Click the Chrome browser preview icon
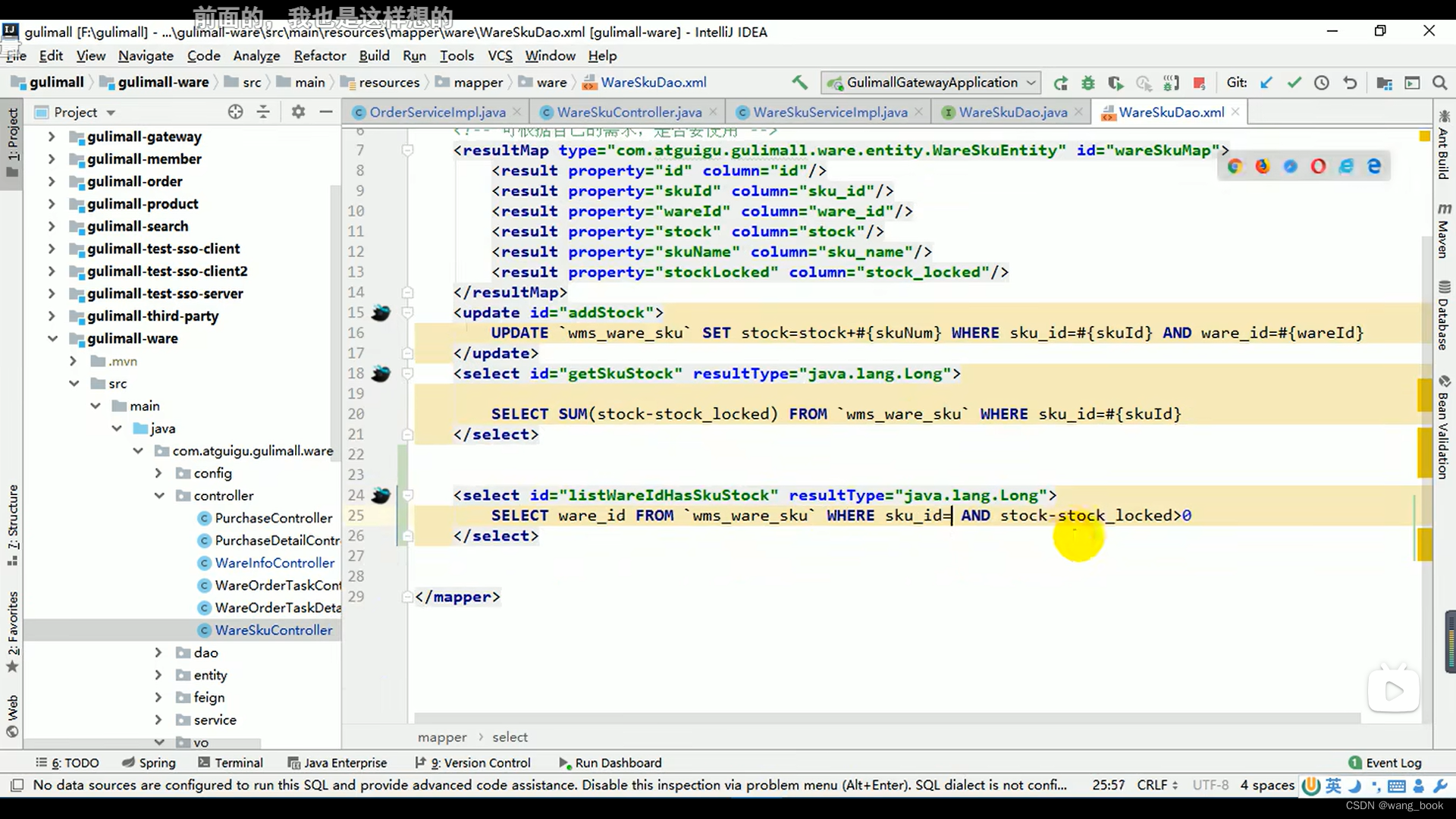Screen dimensions: 1456x819 (1235, 166)
